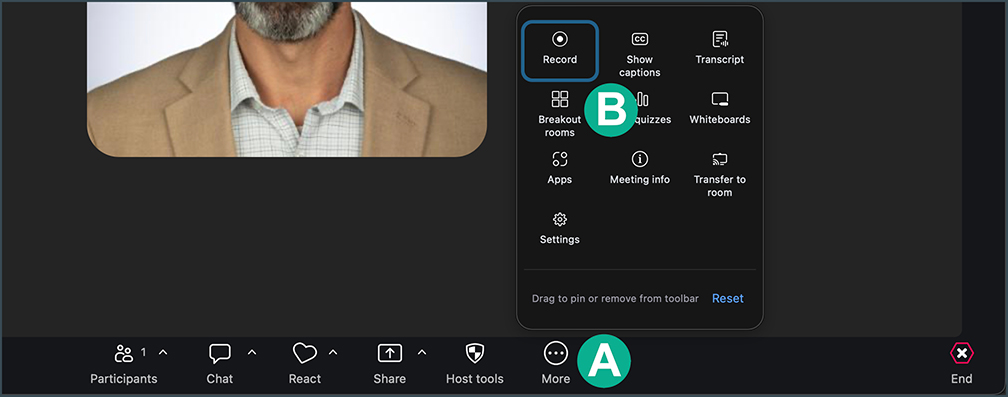Viewport: 1008px width, 397px height.
Task: Open Host tools
Action: click(475, 364)
